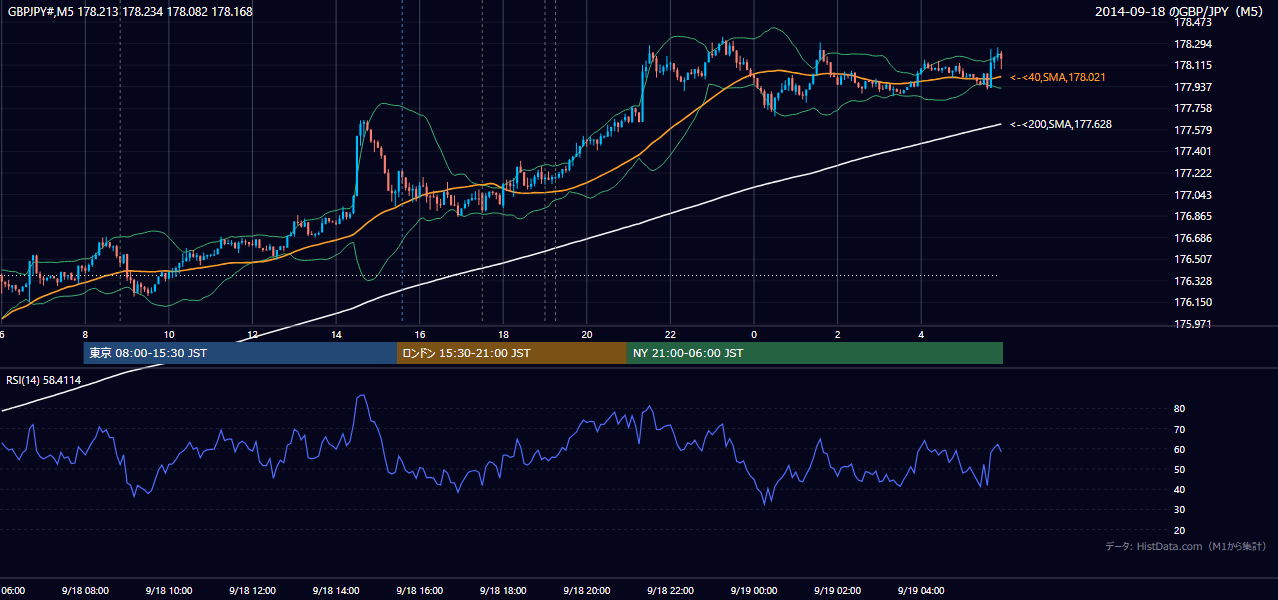1278x600 pixels.
Task: Click the '9/19 02:00' bottom time label
Action: 837,590
